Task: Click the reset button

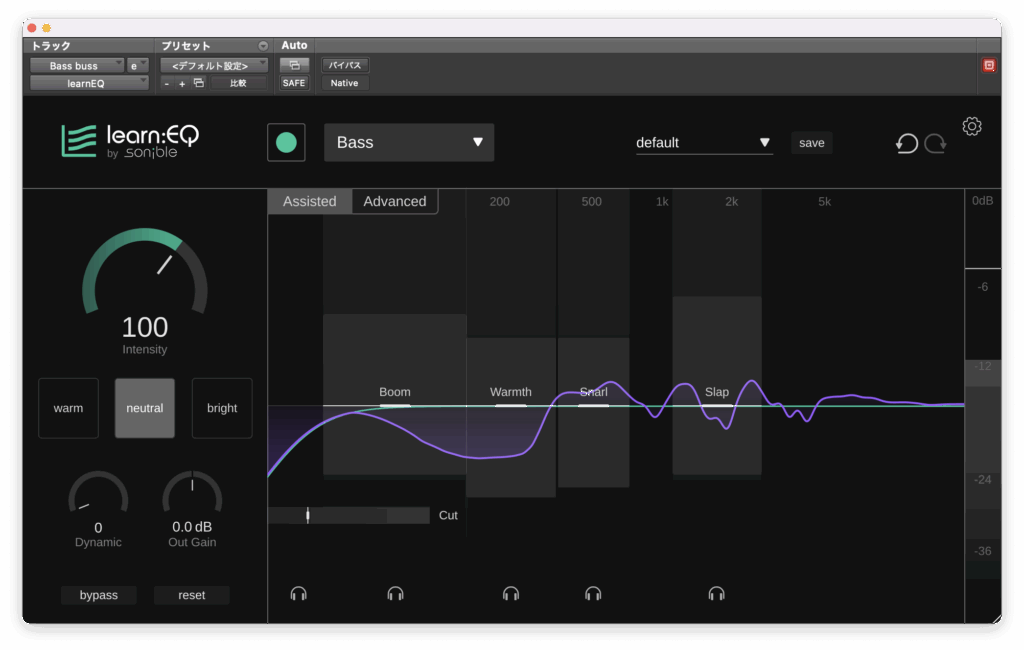Action: 191,595
